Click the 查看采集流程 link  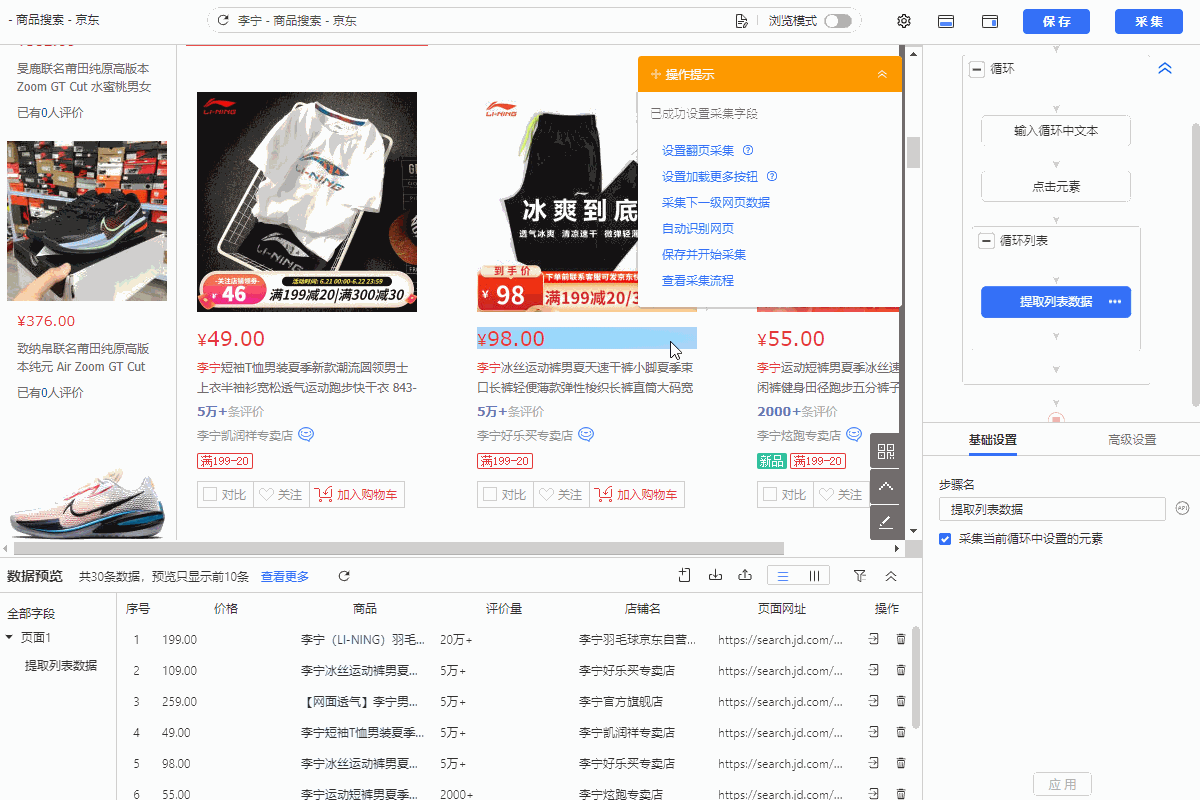point(698,281)
